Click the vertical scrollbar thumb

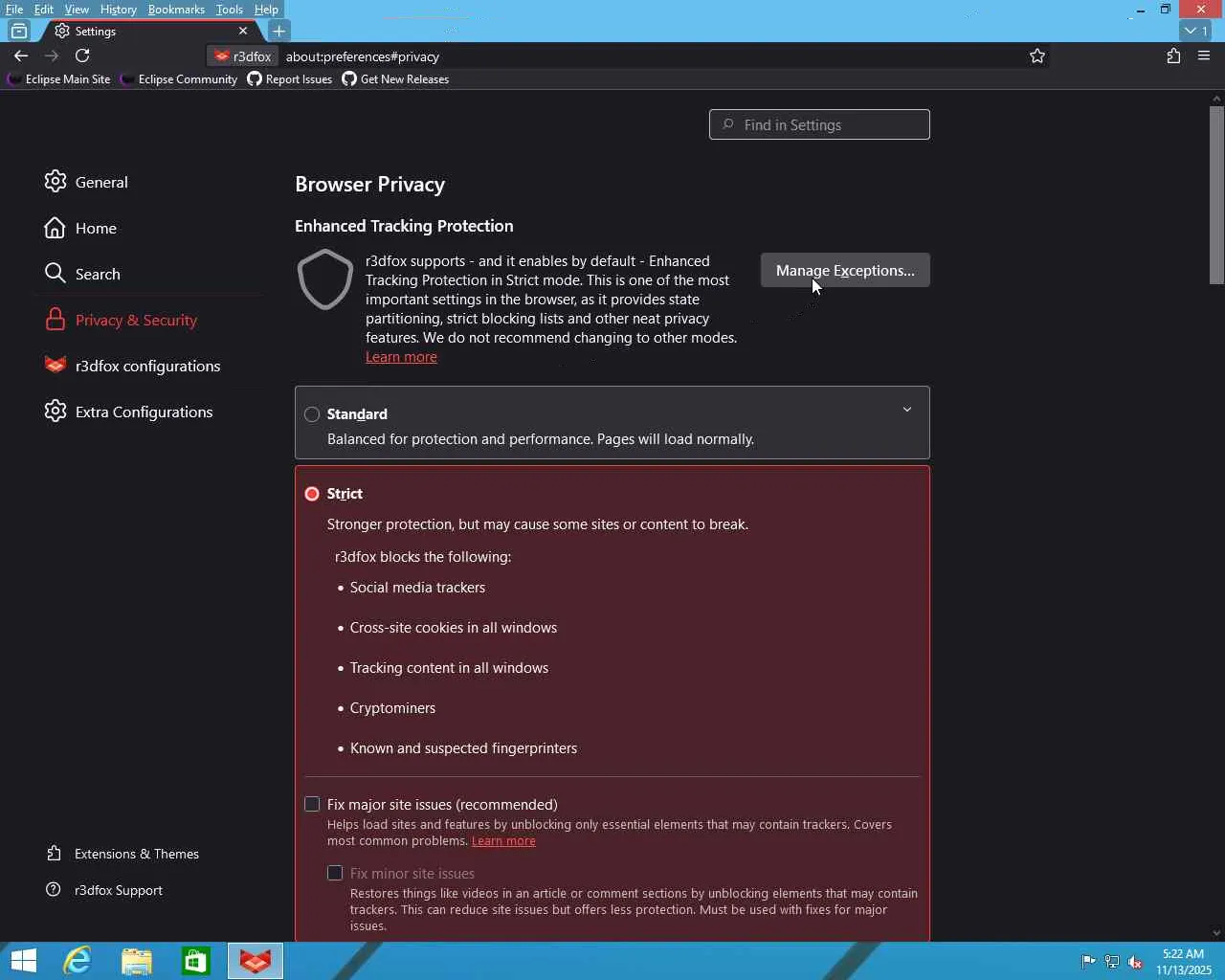1216,194
